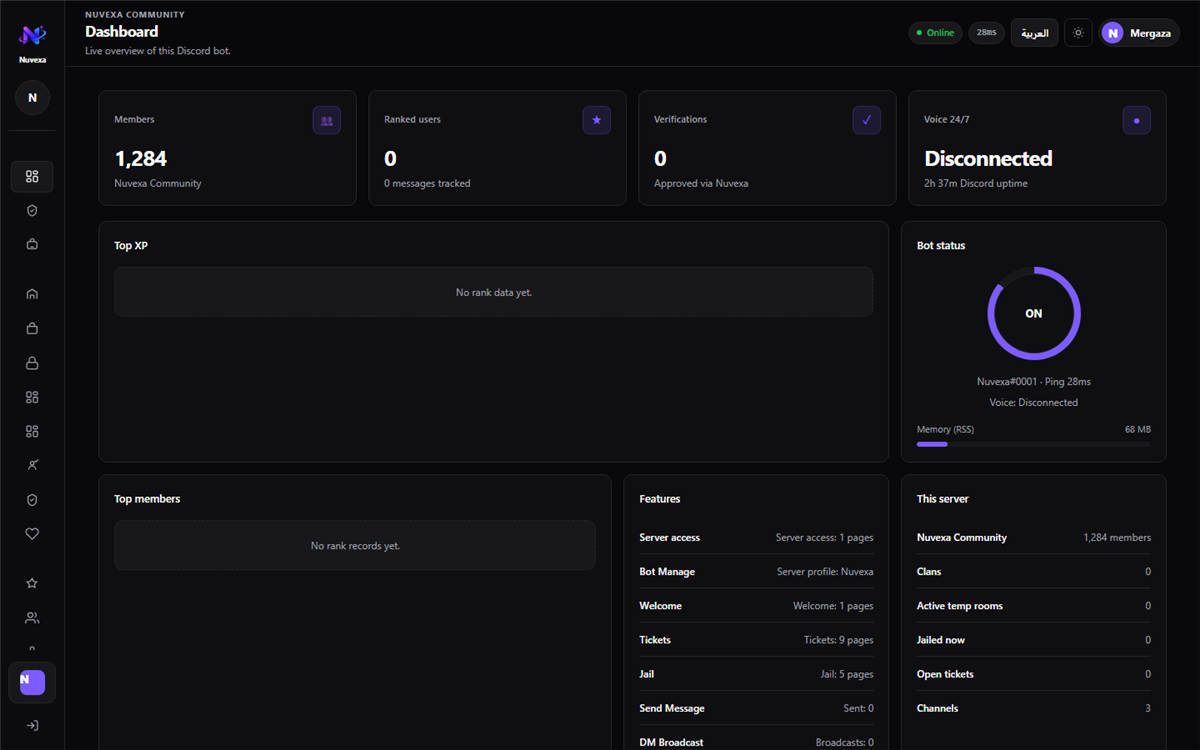
Task: Open the Welcome feature row
Action: [x=756, y=606]
